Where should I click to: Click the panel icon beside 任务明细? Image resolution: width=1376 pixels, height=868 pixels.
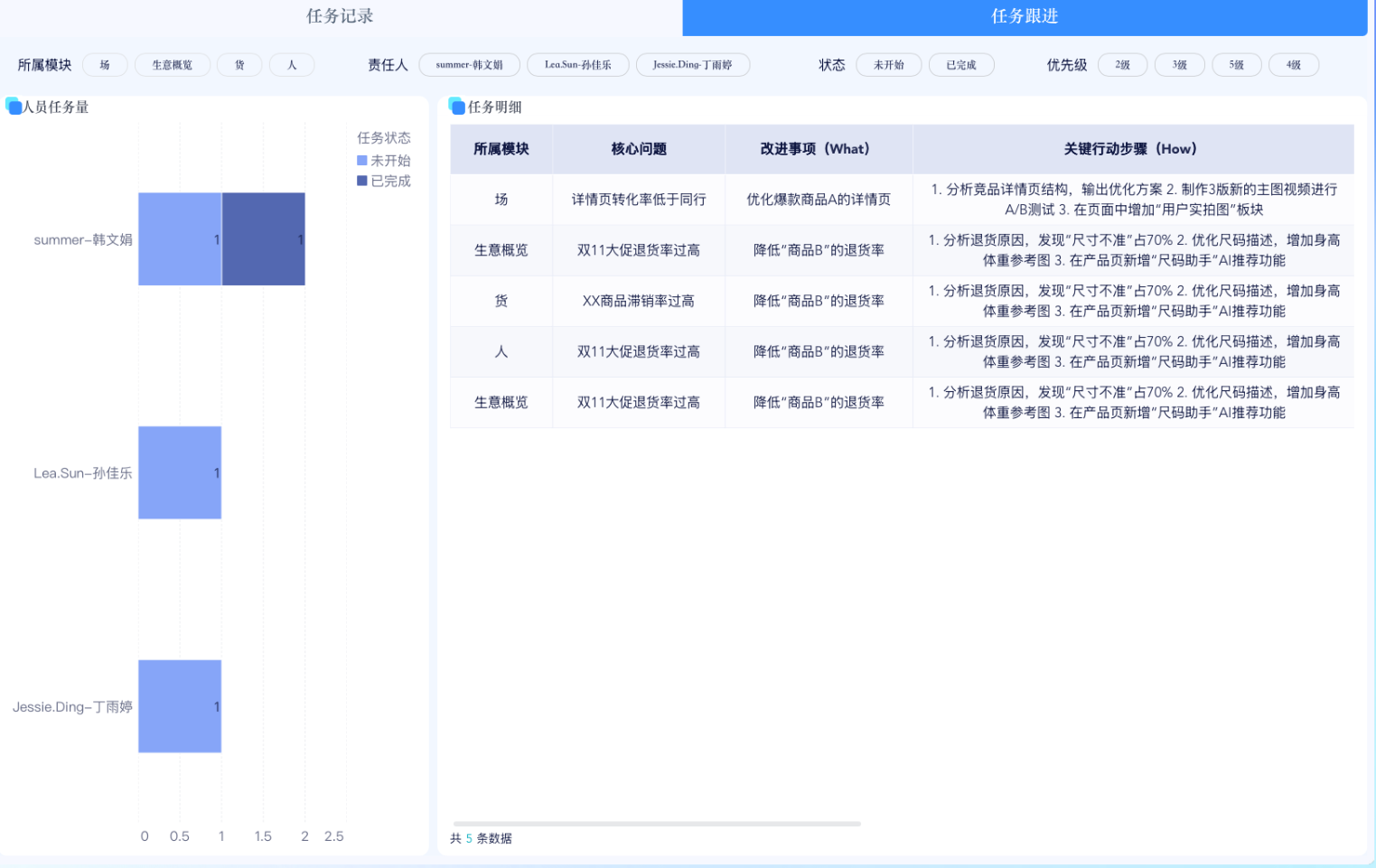(455, 107)
